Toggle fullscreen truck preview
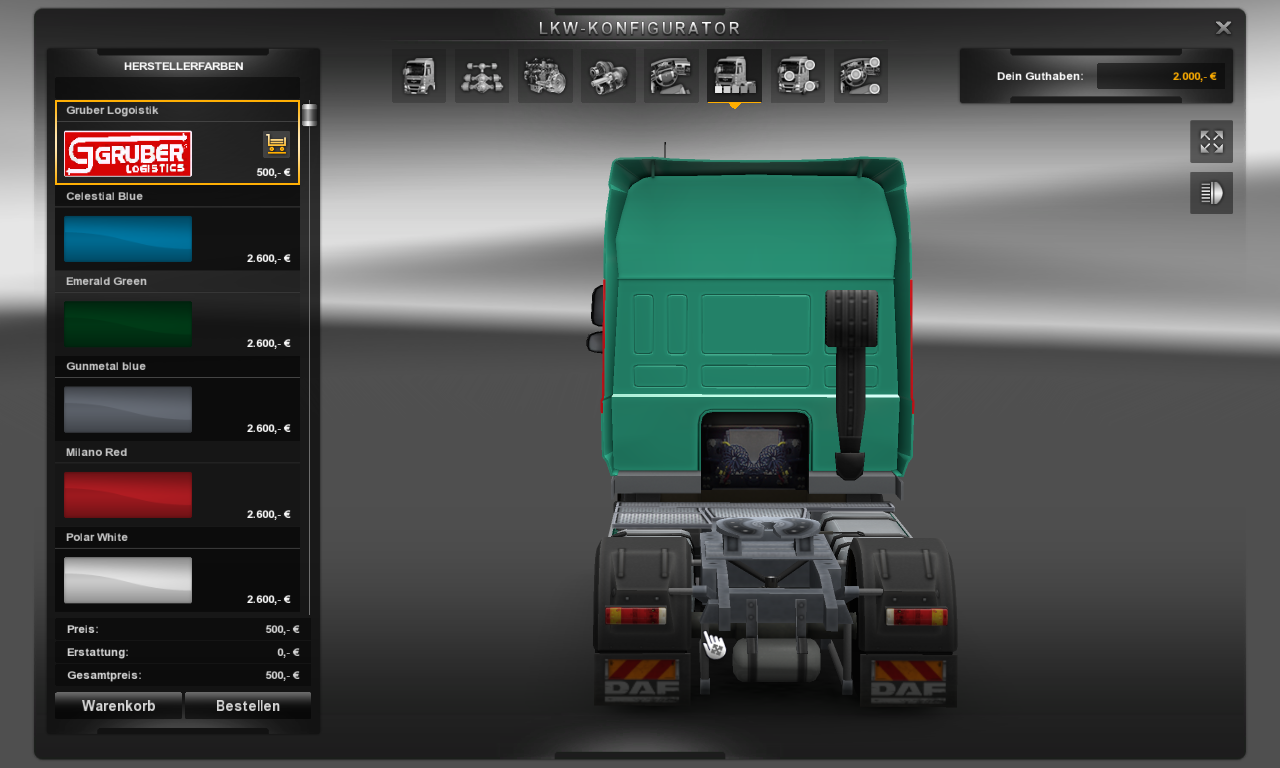1280x768 pixels. [1211, 142]
